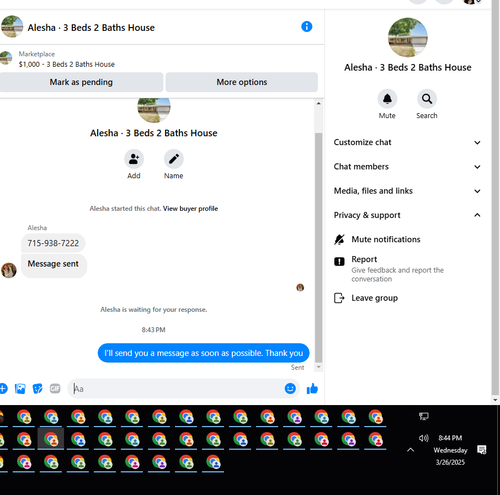Choose a sticker icon in composer
This screenshot has height=495, width=500.
(37, 388)
